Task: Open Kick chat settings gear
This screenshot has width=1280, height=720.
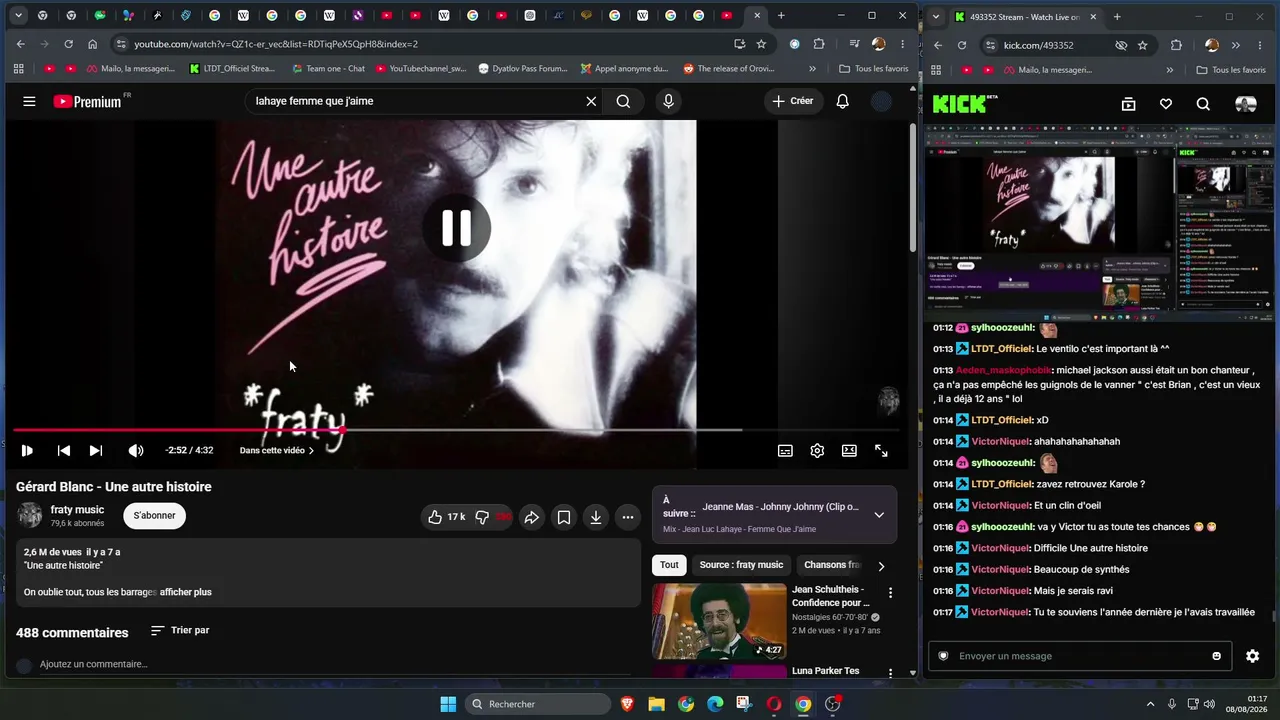Action: (x=1252, y=656)
